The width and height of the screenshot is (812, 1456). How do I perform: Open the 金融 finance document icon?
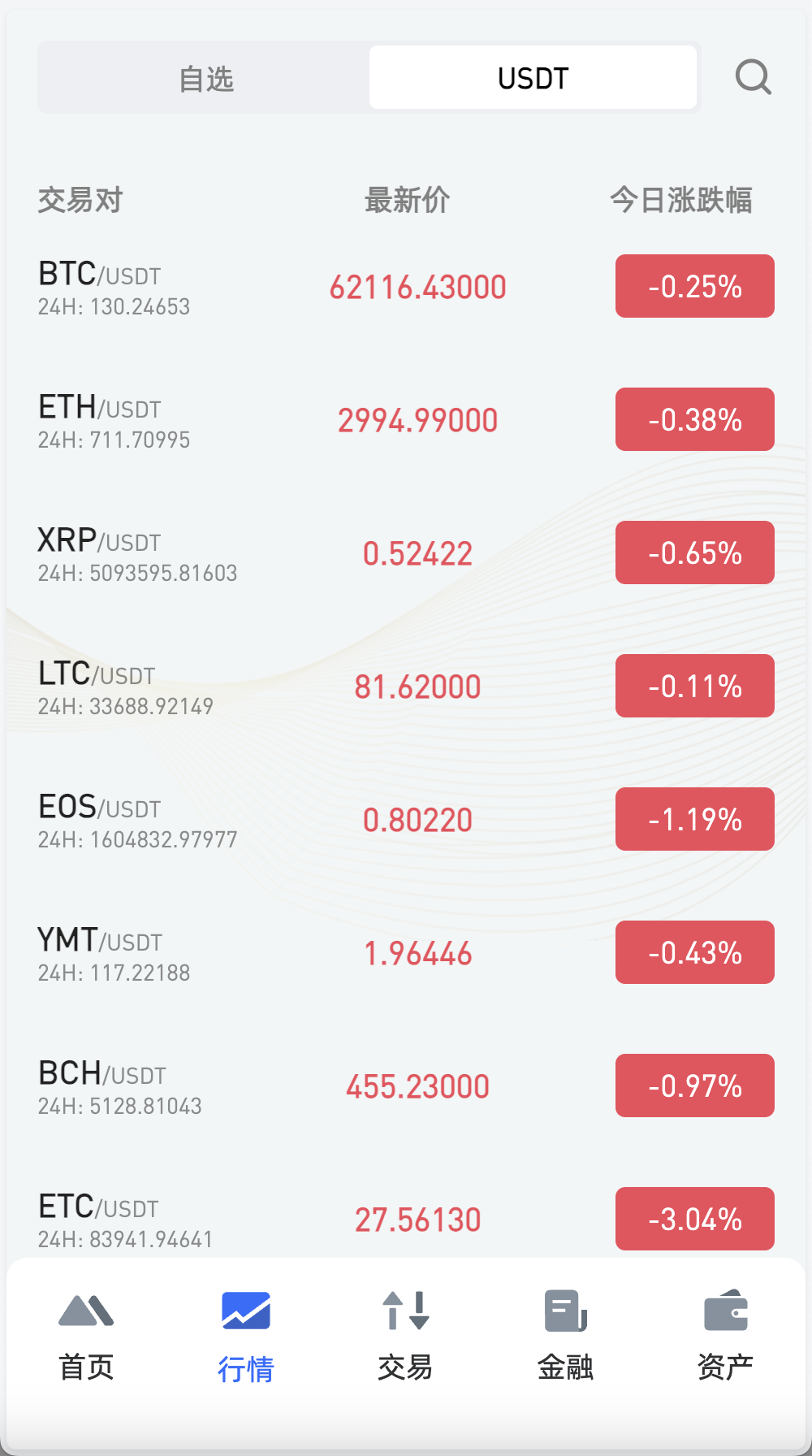pyautogui.click(x=565, y=1310)
